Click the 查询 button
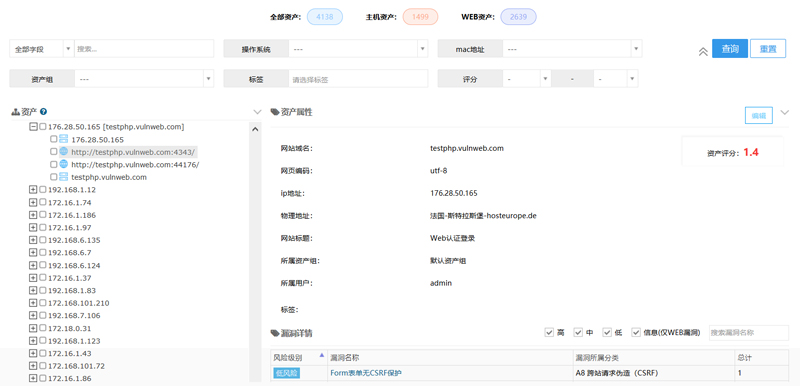The image size is (800, 386). coord(730,49)
